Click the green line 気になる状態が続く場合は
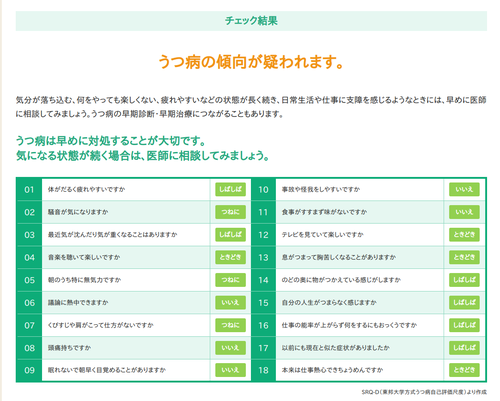This screenshot has height=401, width=500. click(143, 155)
